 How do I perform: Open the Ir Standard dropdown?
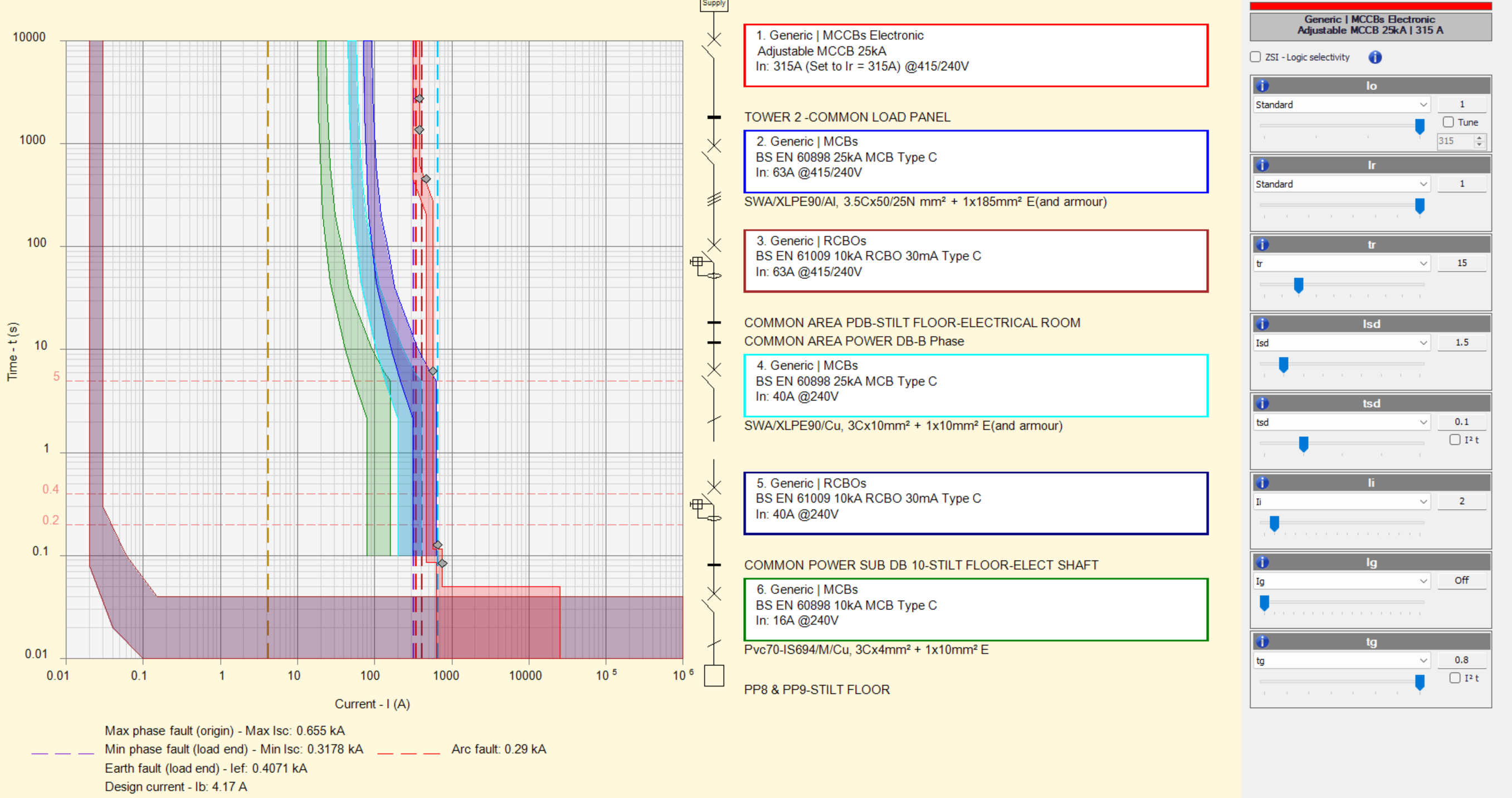(1341, 184)
